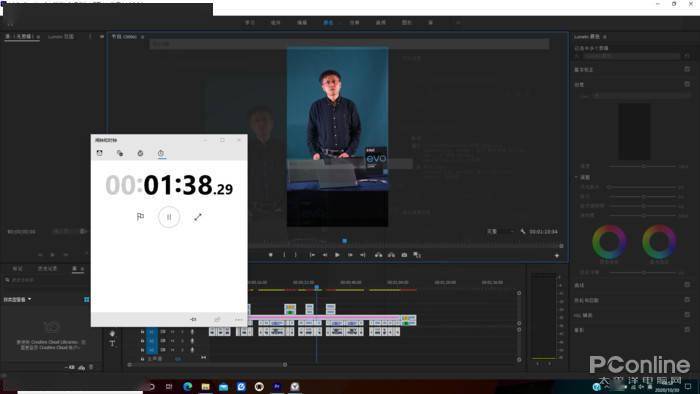Pause the running stopwatch
Image resolution: width=700 pixels, height=394 pixels.
coord(169,217)
